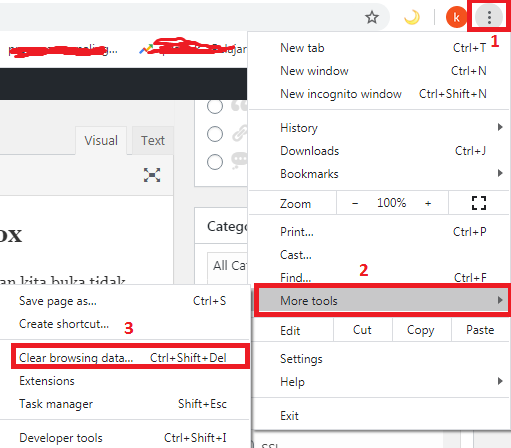Image resolution: width=511 pixels, height=448 pixels.
Task: Choose Exit from the Chrome menu
Action: [380, 416]
